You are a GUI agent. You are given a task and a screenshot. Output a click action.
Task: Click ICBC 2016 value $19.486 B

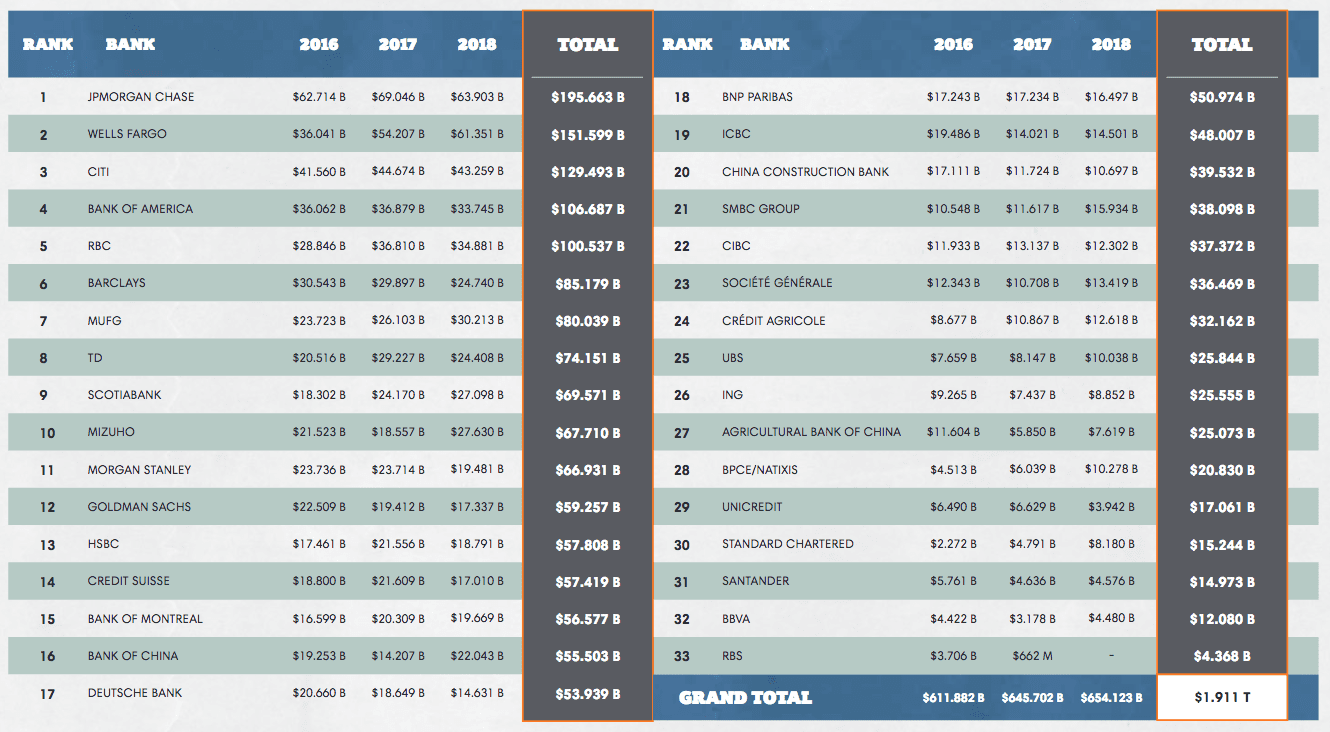tap(953, 134)
